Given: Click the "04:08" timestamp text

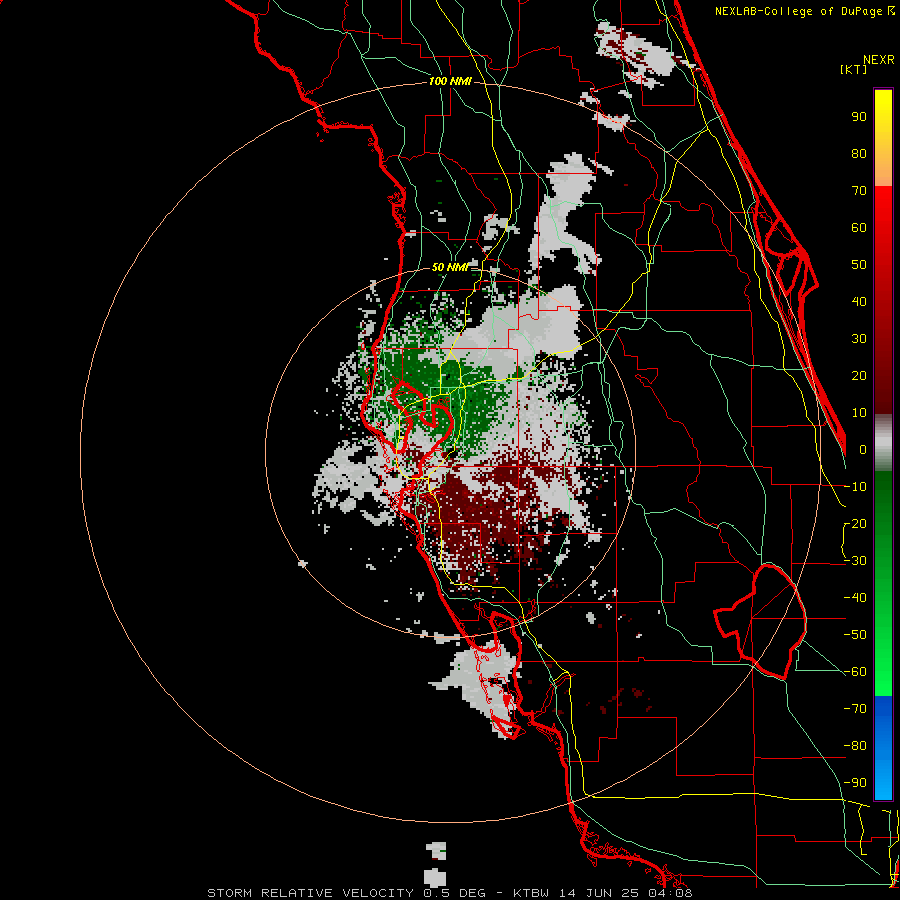Looking at the screenshot, I should click(x=668, y=893).
